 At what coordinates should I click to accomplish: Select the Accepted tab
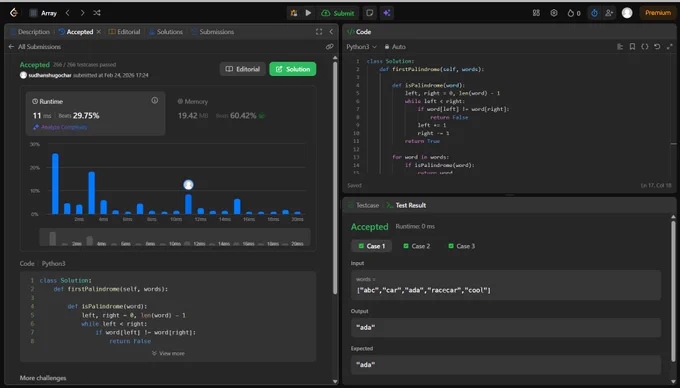[76, 32]
